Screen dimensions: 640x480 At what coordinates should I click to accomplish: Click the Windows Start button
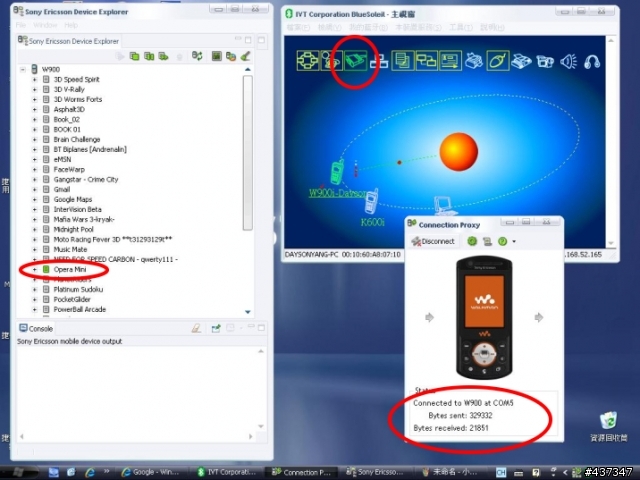pyautogui.click(x=18, y=472)
